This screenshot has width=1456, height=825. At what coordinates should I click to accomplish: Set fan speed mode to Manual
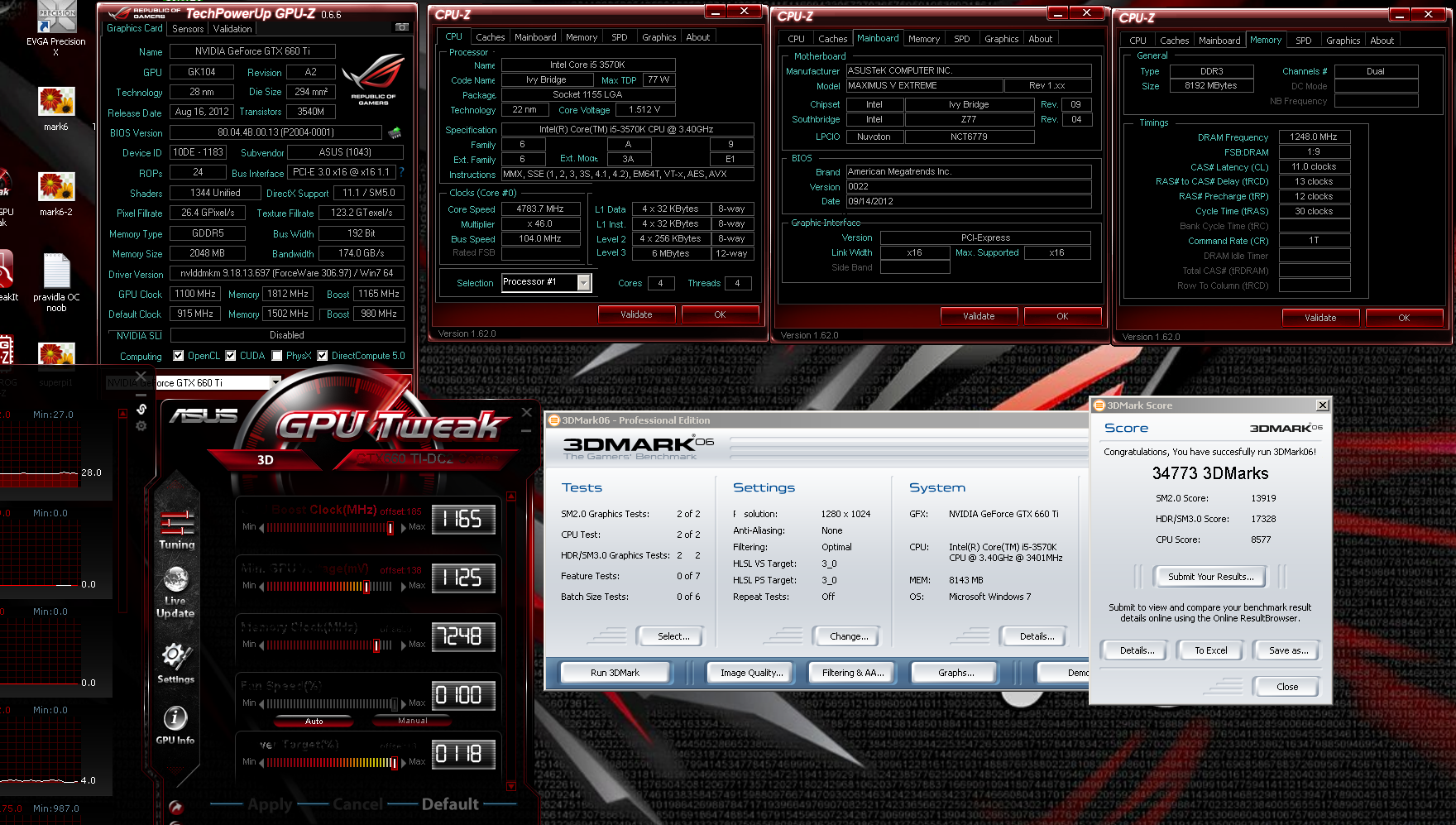(x=413, y=721)
